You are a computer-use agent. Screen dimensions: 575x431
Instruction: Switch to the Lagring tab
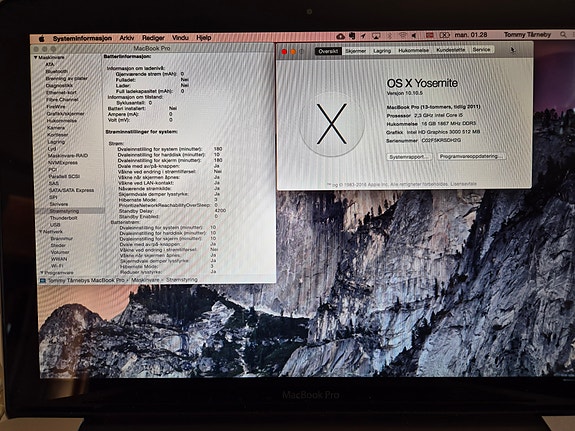click(x=382, y=51)
